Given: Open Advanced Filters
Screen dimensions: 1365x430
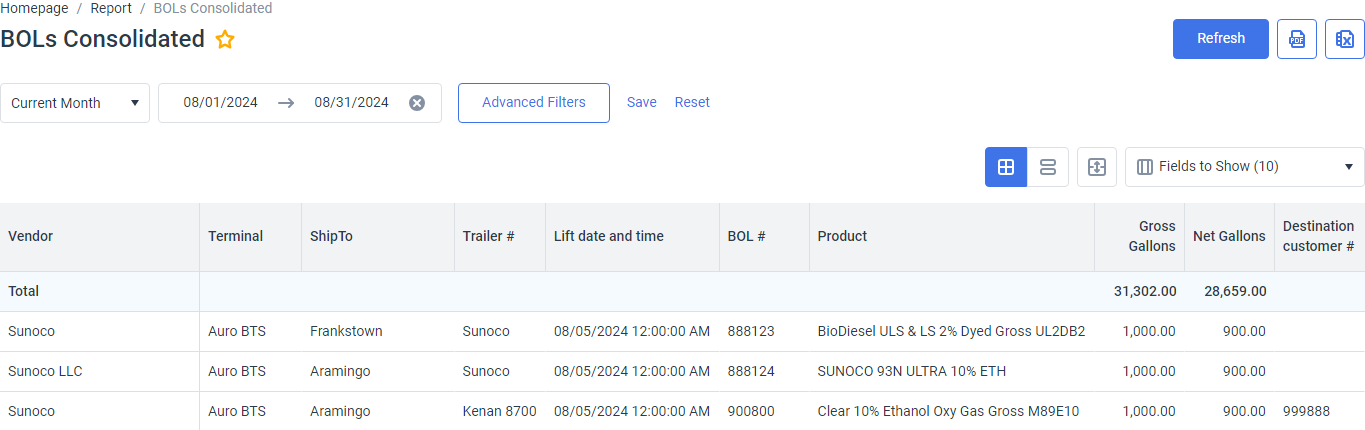Looking at the screenshot, I should [x=534, y=103].
